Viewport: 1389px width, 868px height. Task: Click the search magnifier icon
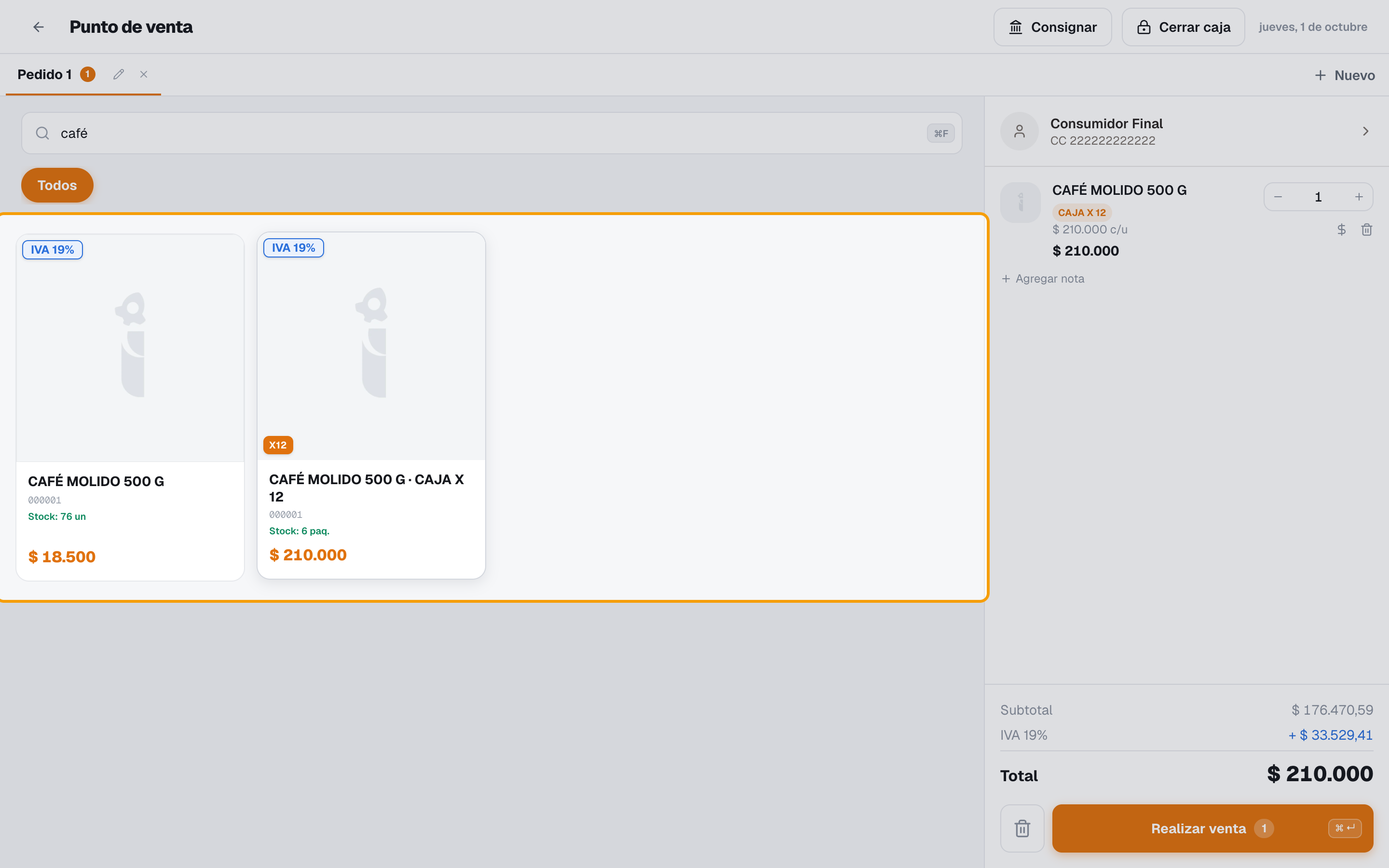42,133
